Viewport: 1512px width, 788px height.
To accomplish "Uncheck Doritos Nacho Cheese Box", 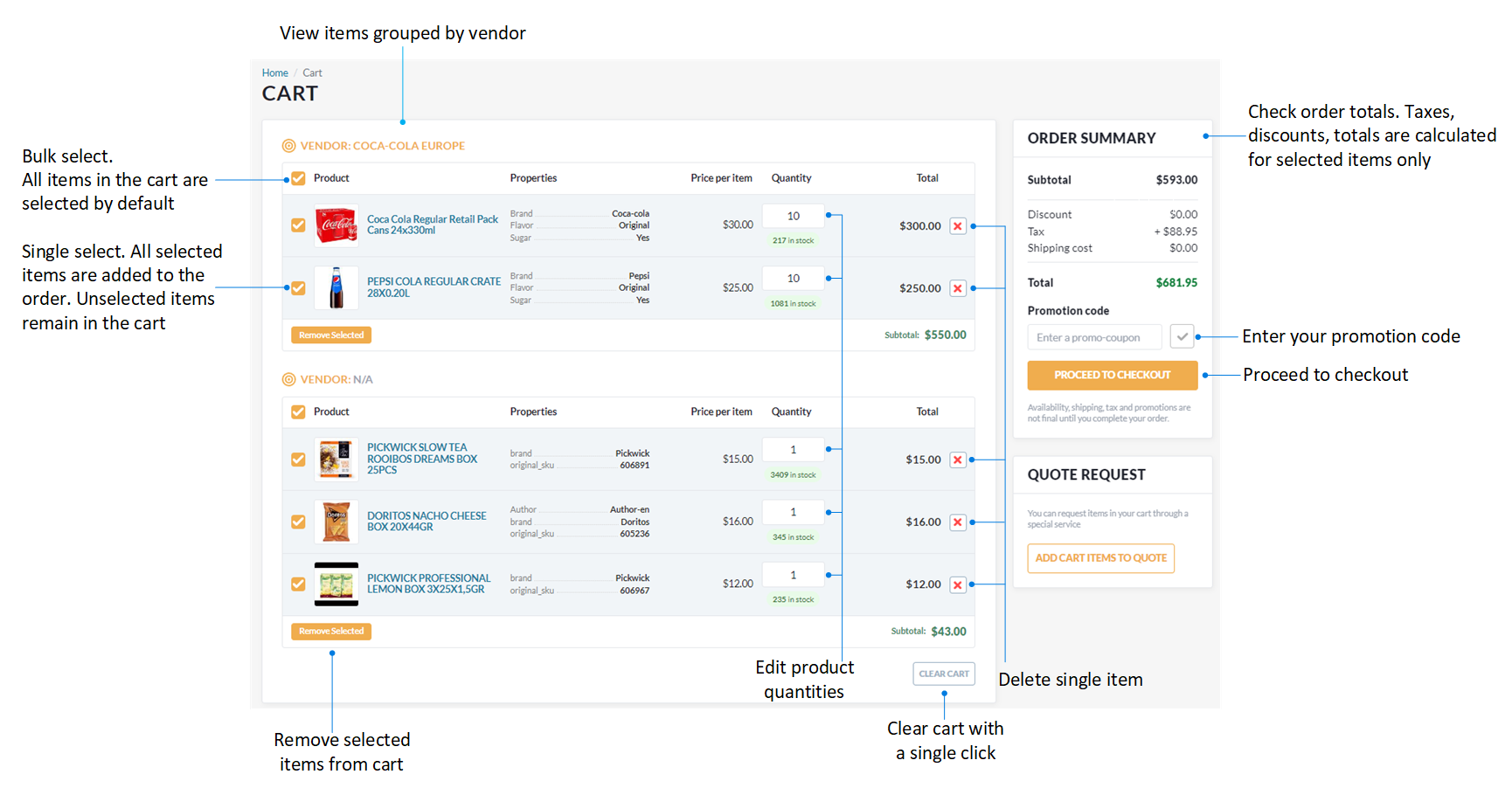I will [x=298, y=522].
